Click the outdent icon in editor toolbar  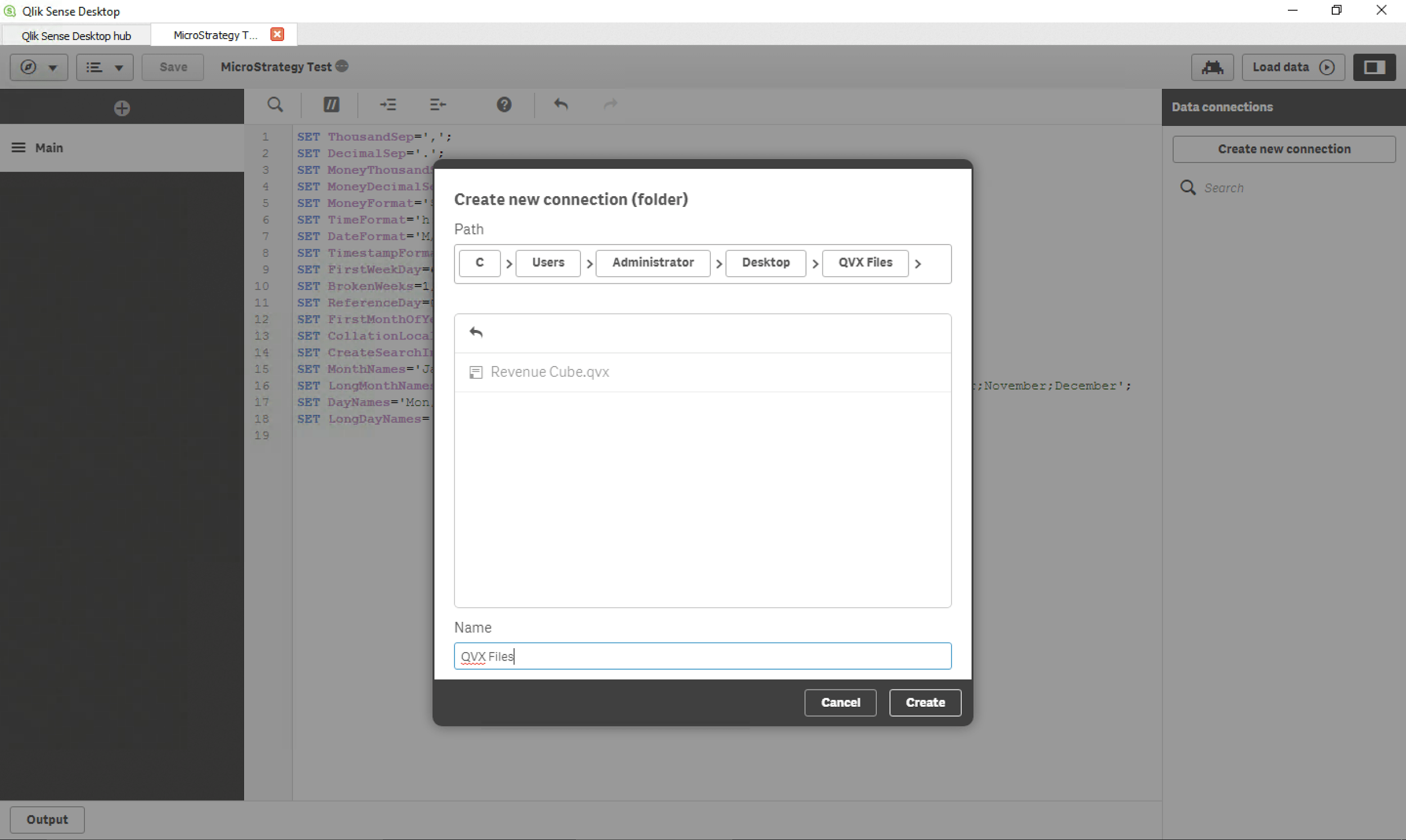(x=438, y=105)
